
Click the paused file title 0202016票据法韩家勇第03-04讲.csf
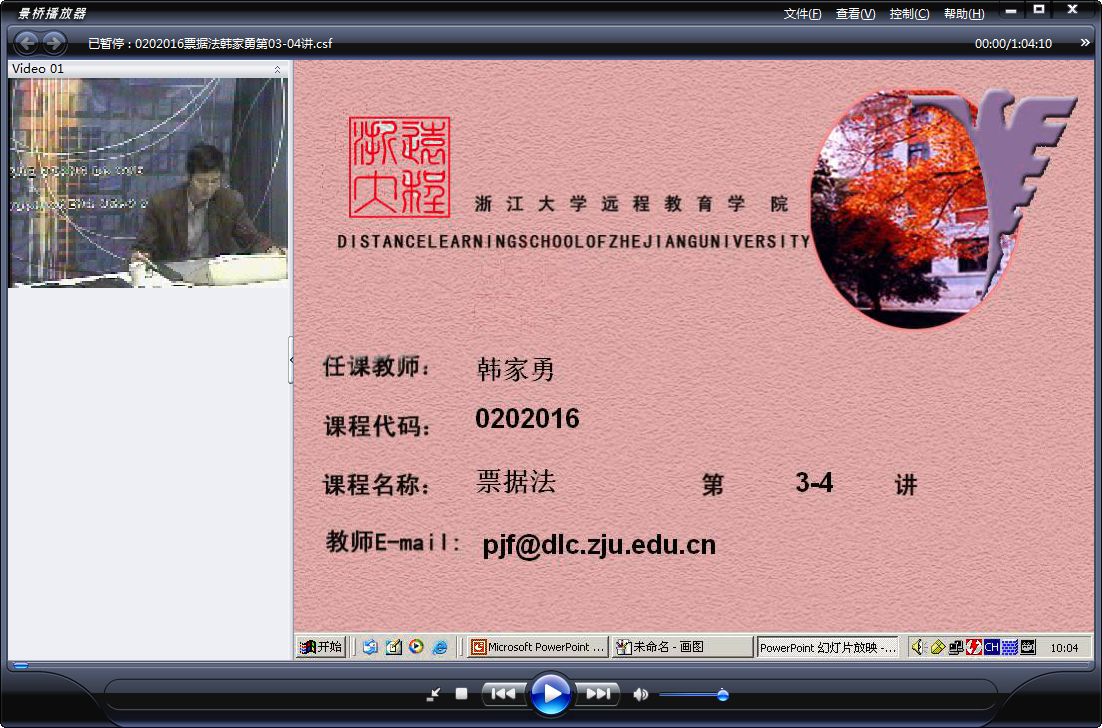[x=233, y=44]
